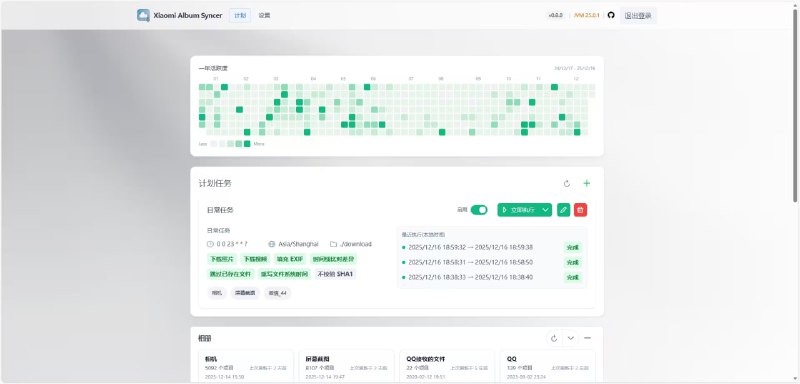Click the Xiaomi Album Syncer cloud logo
The image size is (800, 384).
tap(143, 15)
